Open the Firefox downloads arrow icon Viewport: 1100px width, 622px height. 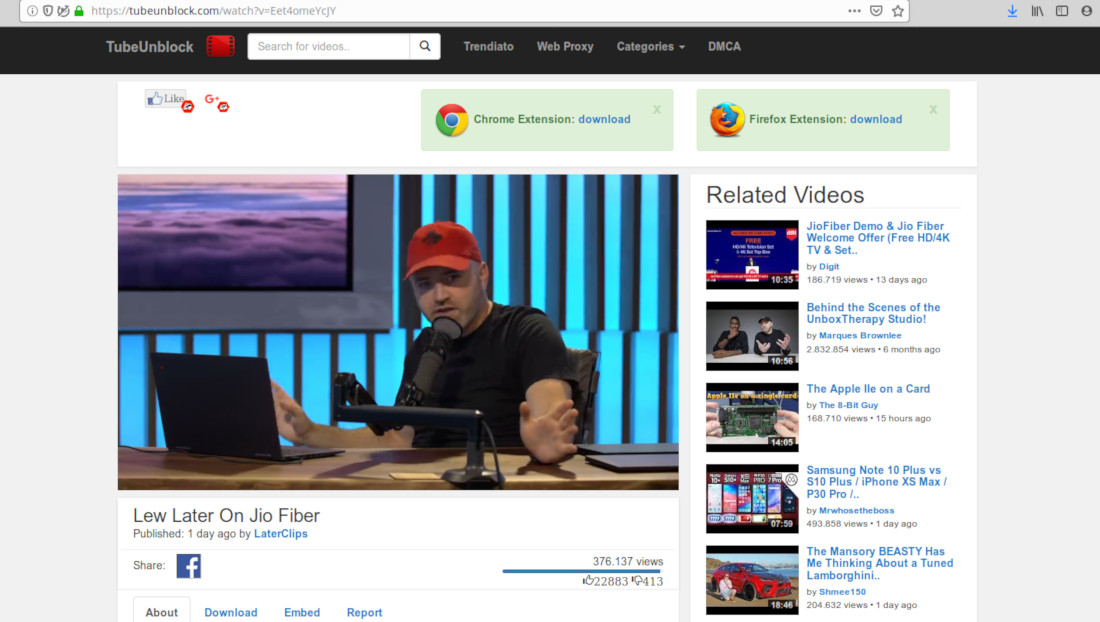[1012, 11]
